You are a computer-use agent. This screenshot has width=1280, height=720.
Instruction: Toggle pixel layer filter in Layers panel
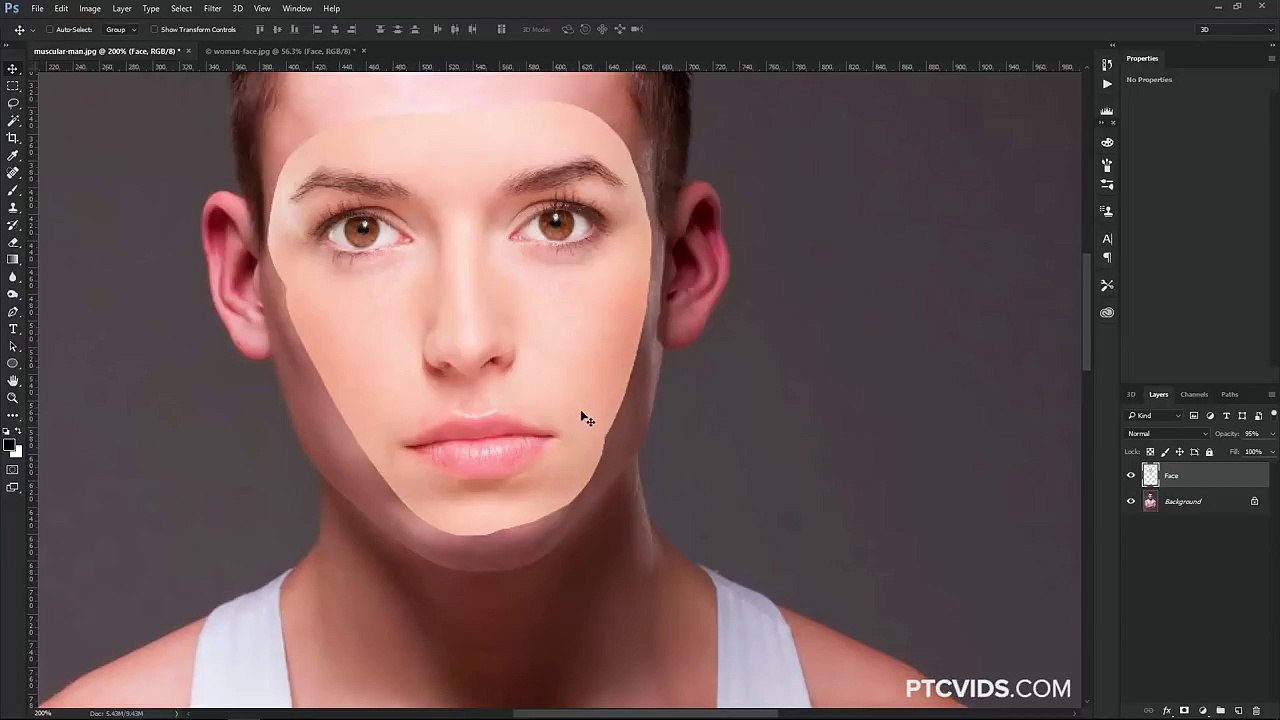(x=1194, y=416)
